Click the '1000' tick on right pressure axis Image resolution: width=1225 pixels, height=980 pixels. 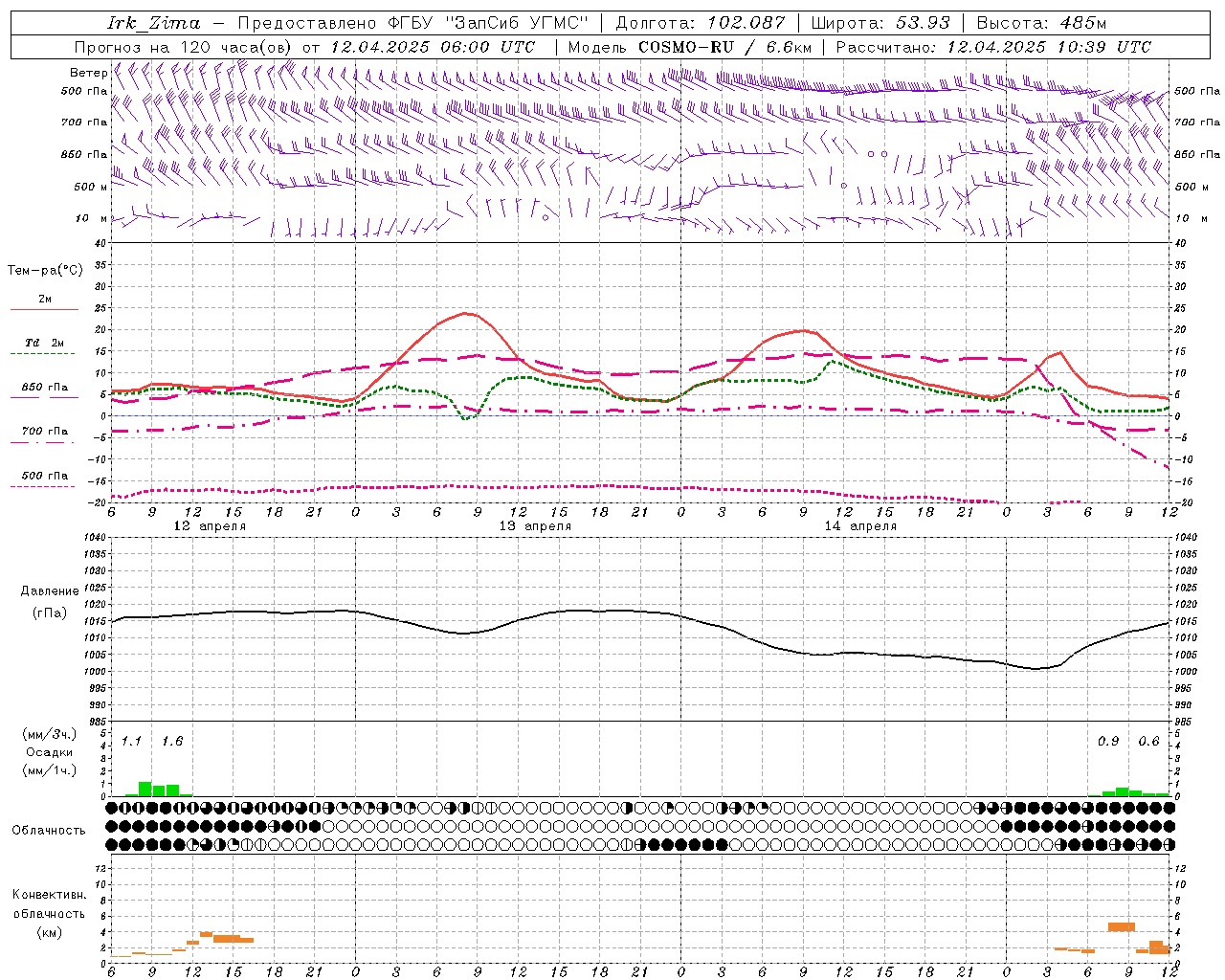pos(1185,672)
